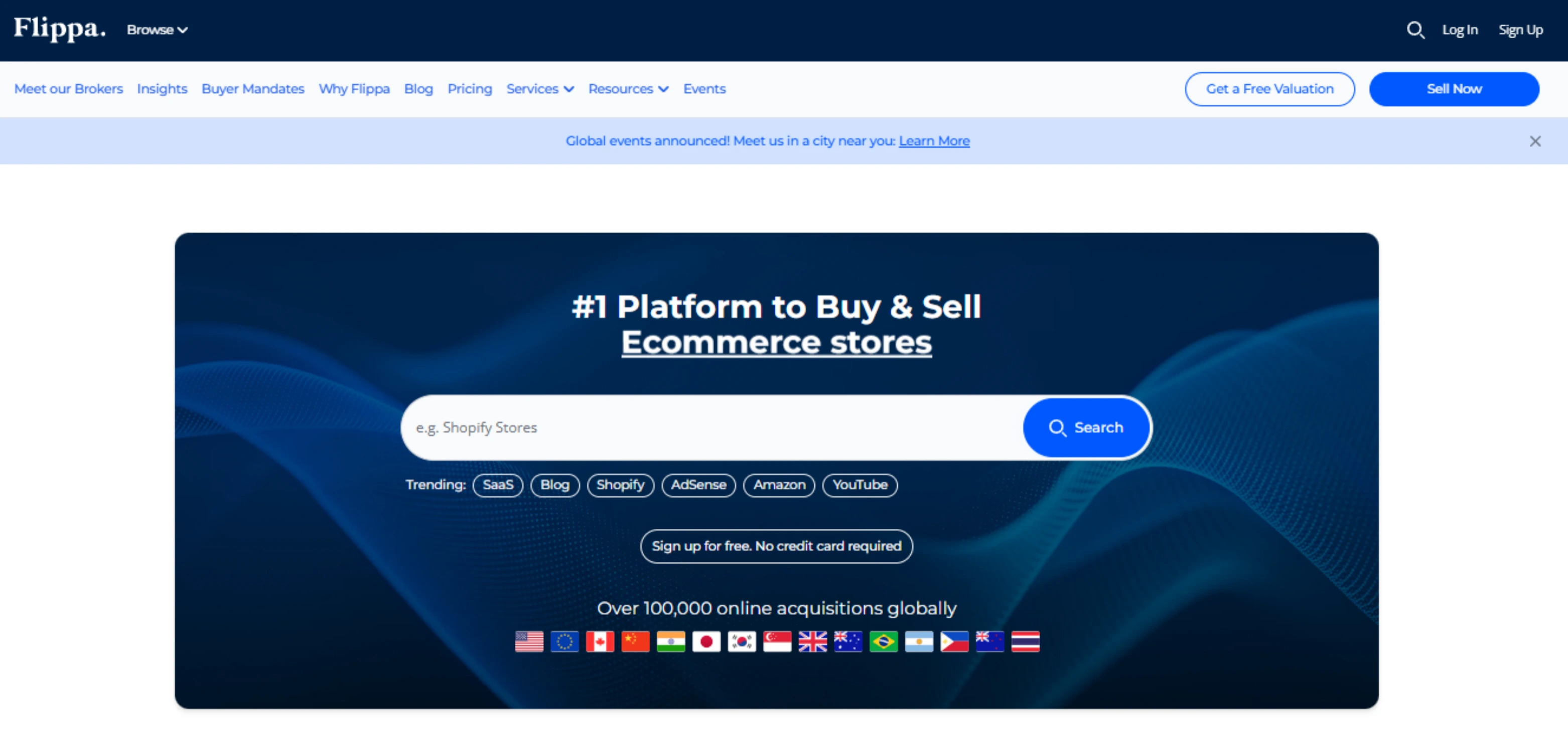Expand the Browse dropdown
Screen dimensions: 1568x729
coord(157,30)
